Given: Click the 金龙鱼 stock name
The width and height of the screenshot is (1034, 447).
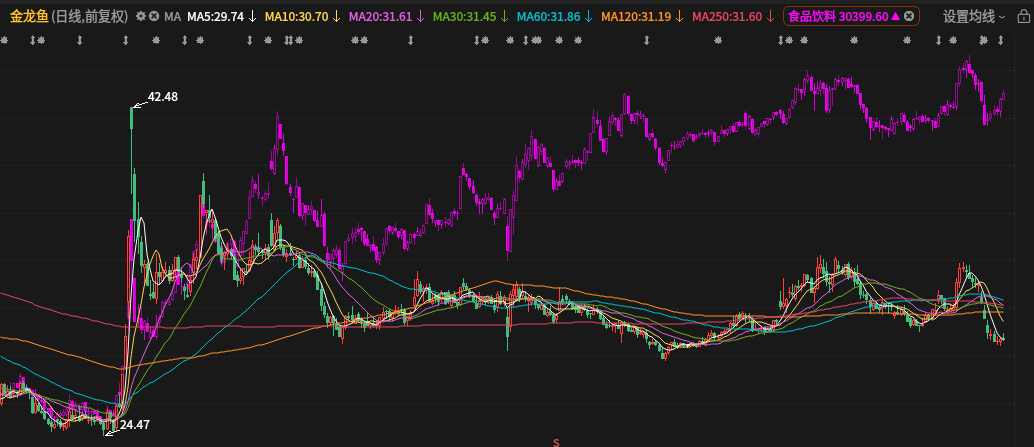Looking at the screenshot, I should click(x=29, y=16).
